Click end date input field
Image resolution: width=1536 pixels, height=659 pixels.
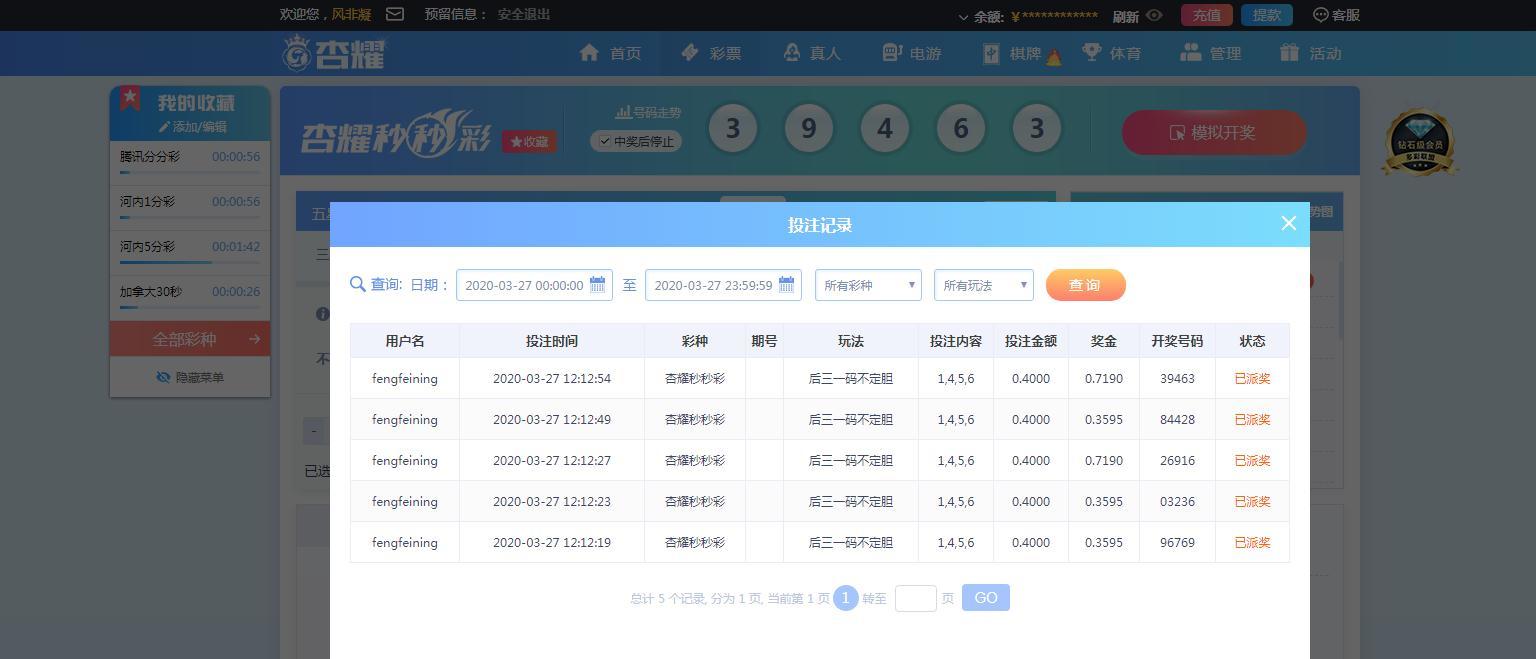click(723, 285)
